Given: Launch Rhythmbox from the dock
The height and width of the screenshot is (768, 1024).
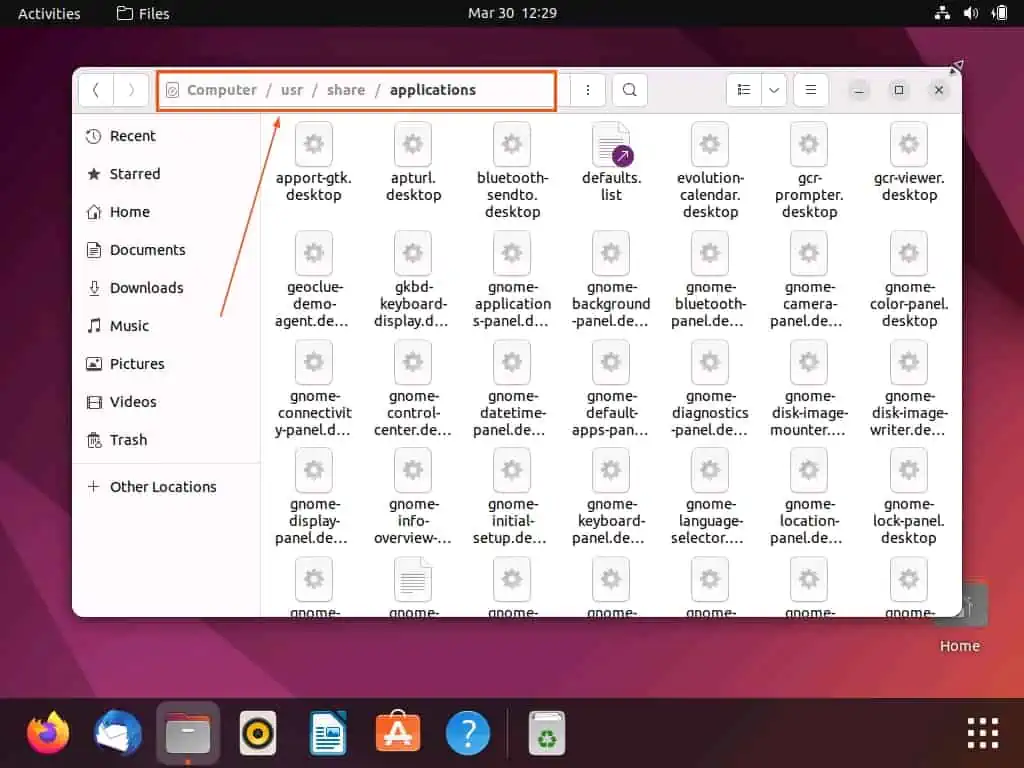Looking at the screenshot, I should click(x=258, y=733).
